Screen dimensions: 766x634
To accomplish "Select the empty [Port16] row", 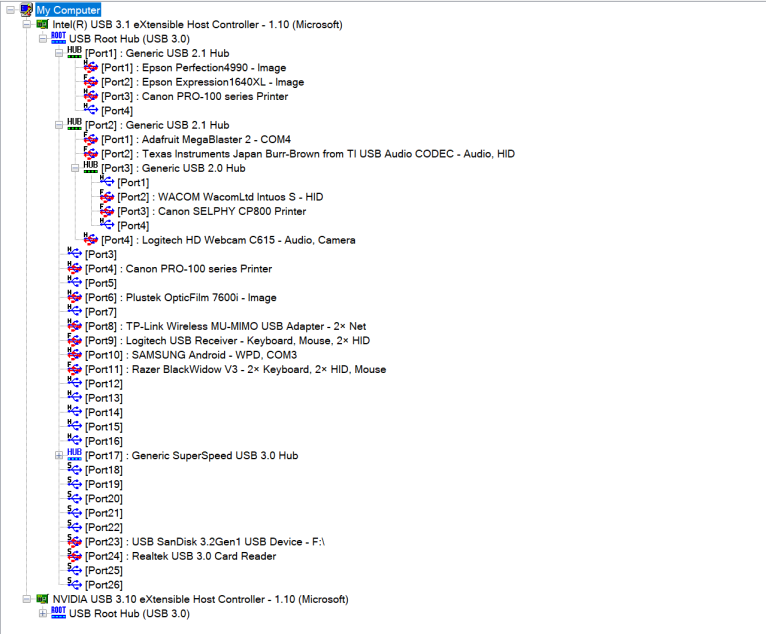I will [104, 441].
